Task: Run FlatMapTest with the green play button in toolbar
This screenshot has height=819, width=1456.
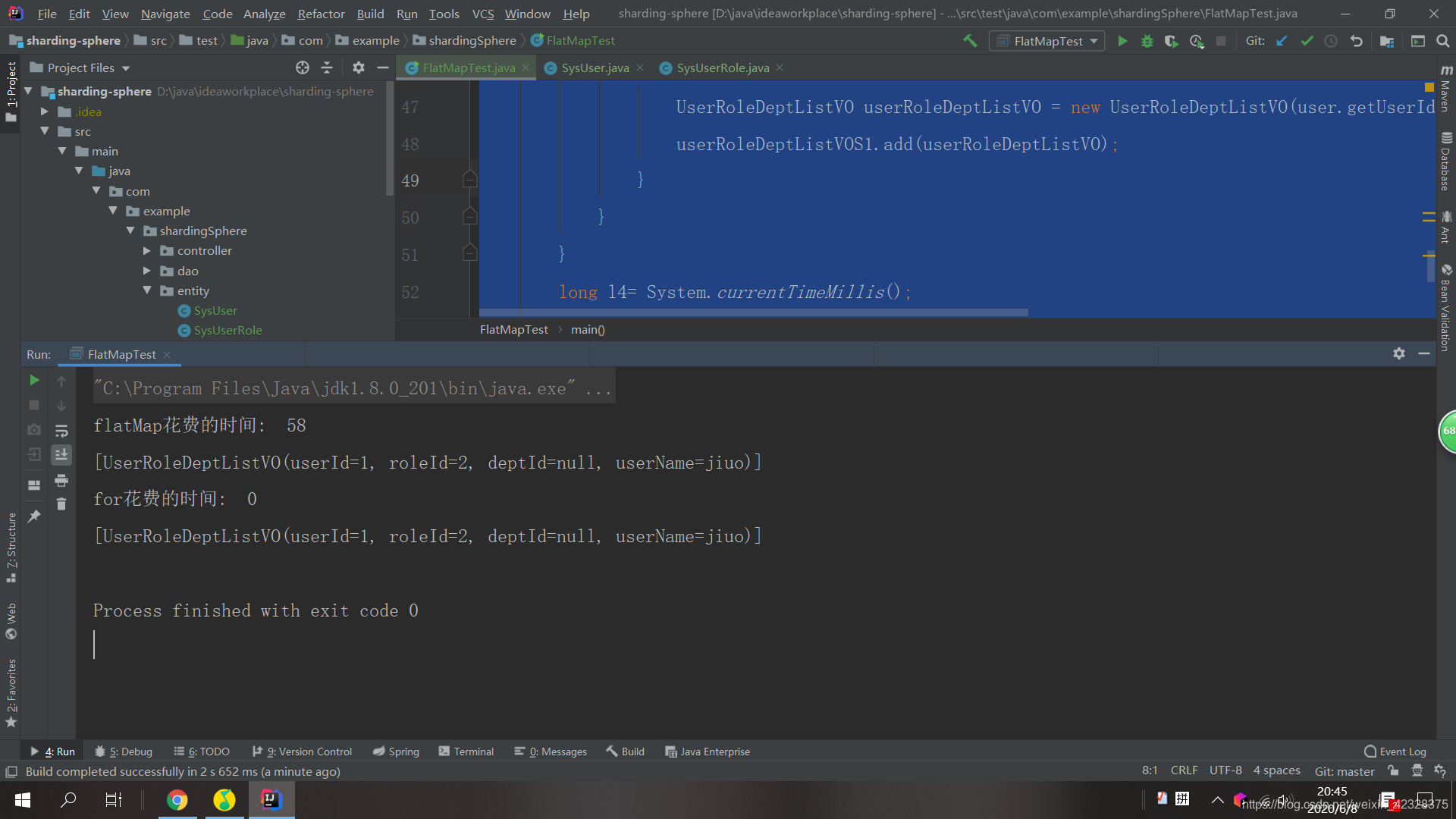Action: [1122, 41]
